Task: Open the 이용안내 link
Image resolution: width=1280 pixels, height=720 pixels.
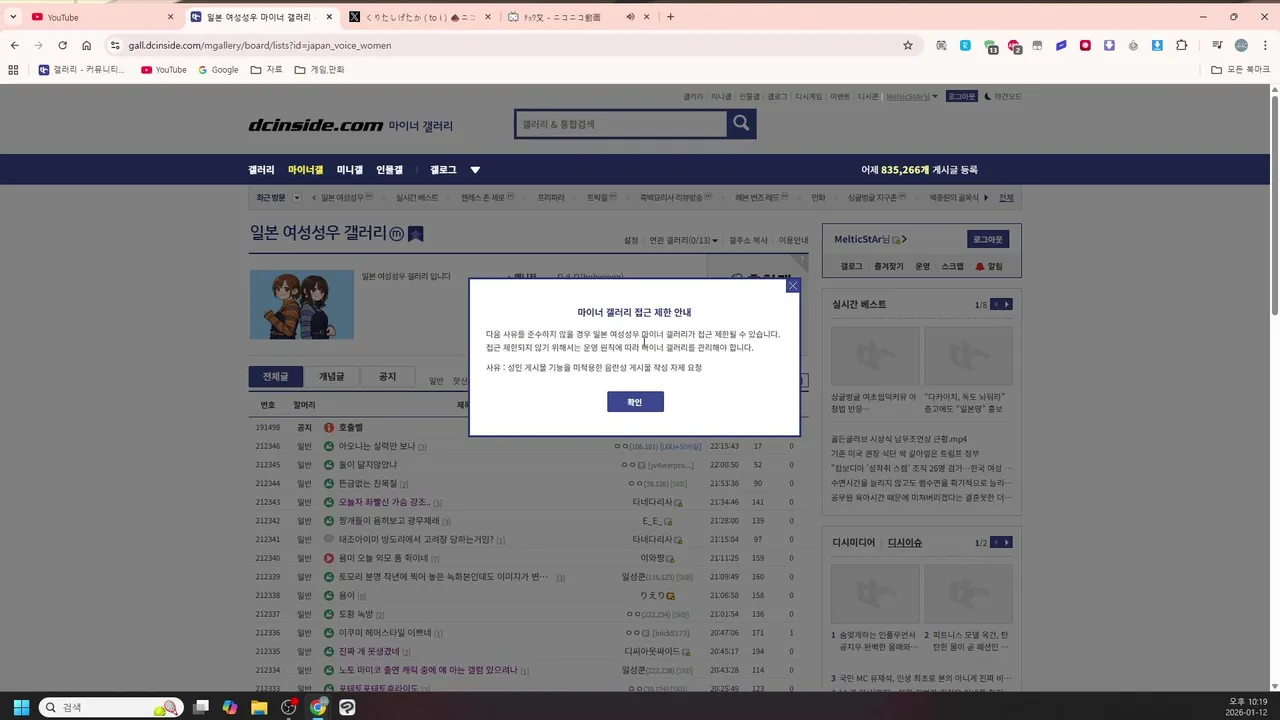Action: click(794, 240)
